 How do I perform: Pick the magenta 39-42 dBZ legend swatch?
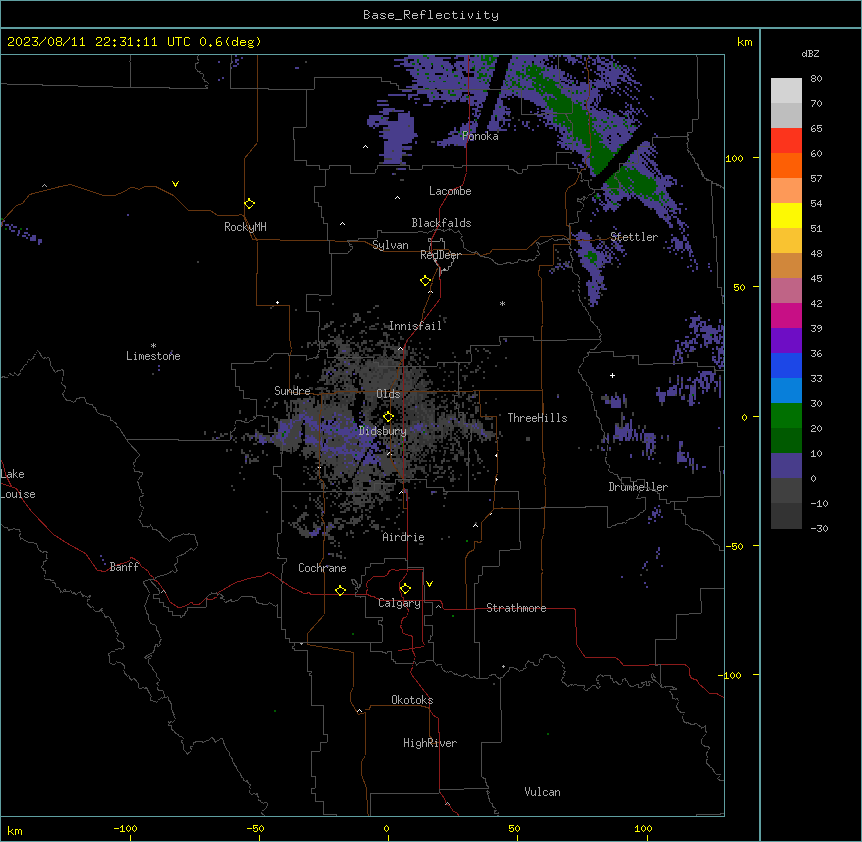(786, 316)
